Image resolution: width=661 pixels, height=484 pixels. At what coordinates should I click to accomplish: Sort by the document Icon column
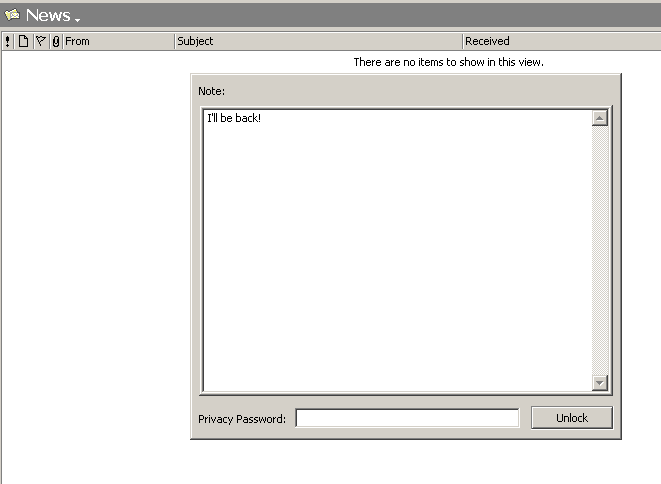pos(24,41)
